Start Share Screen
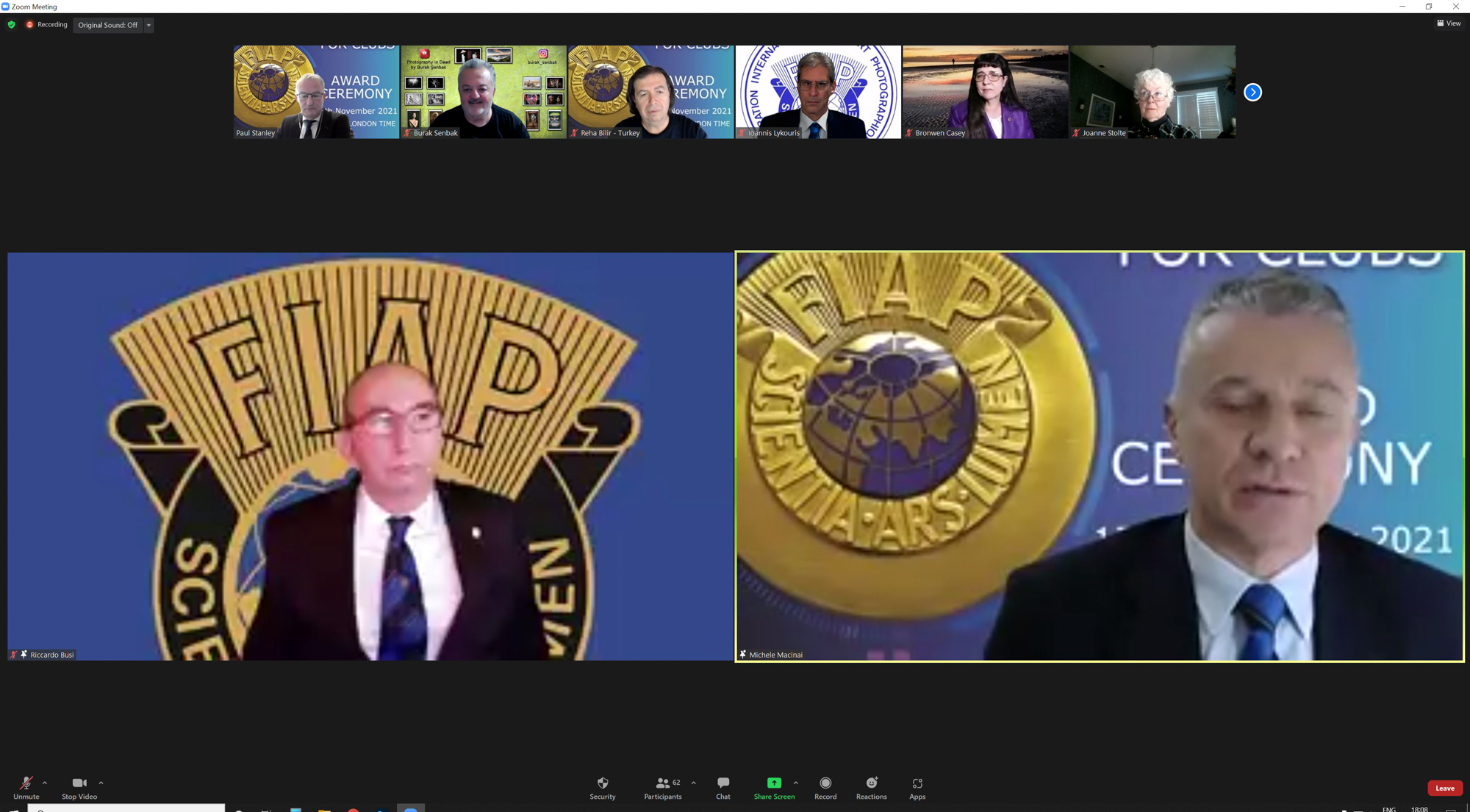 click(x=774, y=788)
